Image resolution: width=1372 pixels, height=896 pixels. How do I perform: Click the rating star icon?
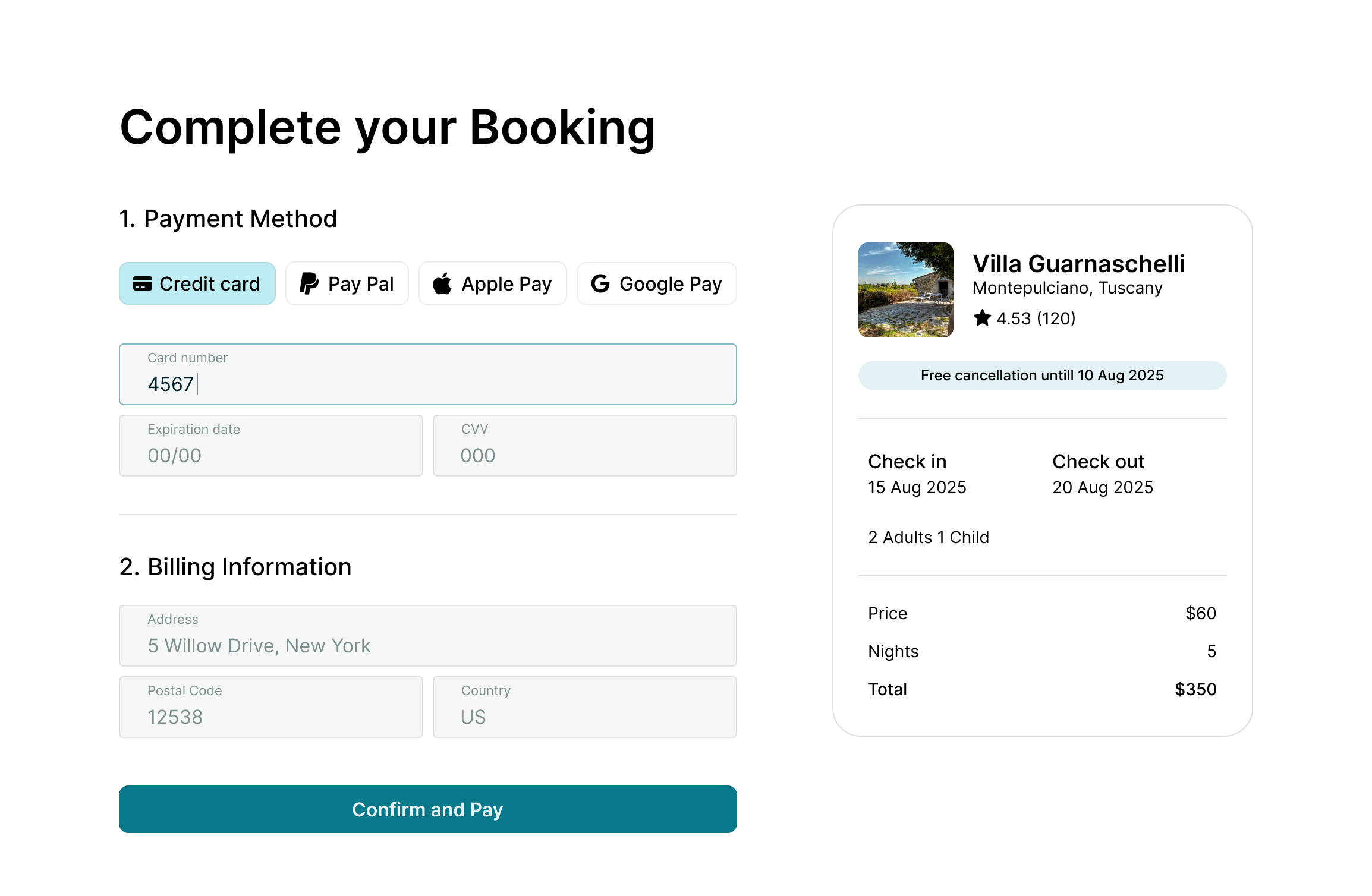pyautogui.click(x=982, y=318)
